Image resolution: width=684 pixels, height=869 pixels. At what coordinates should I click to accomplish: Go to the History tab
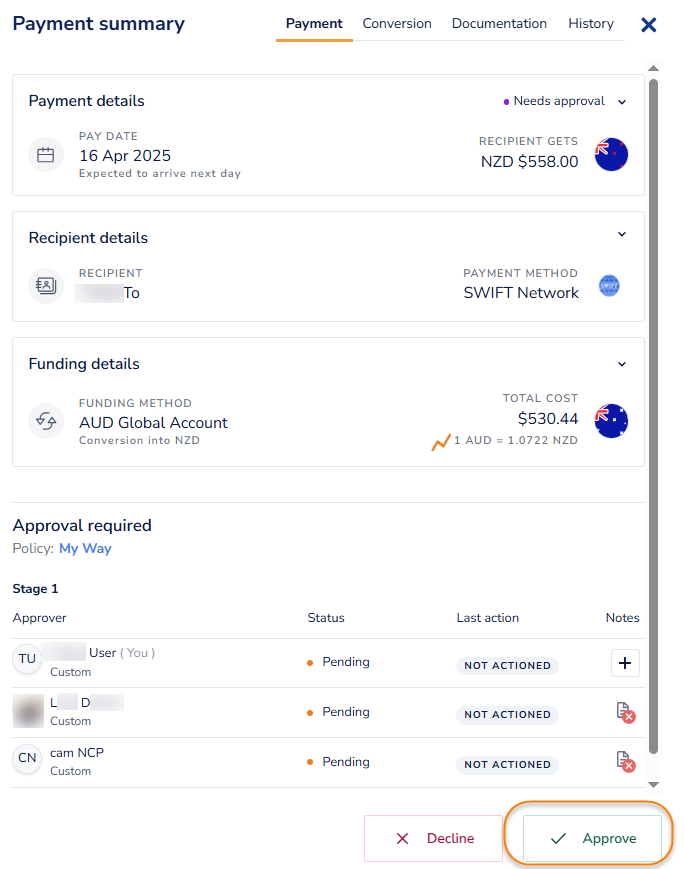pos(591,23)
